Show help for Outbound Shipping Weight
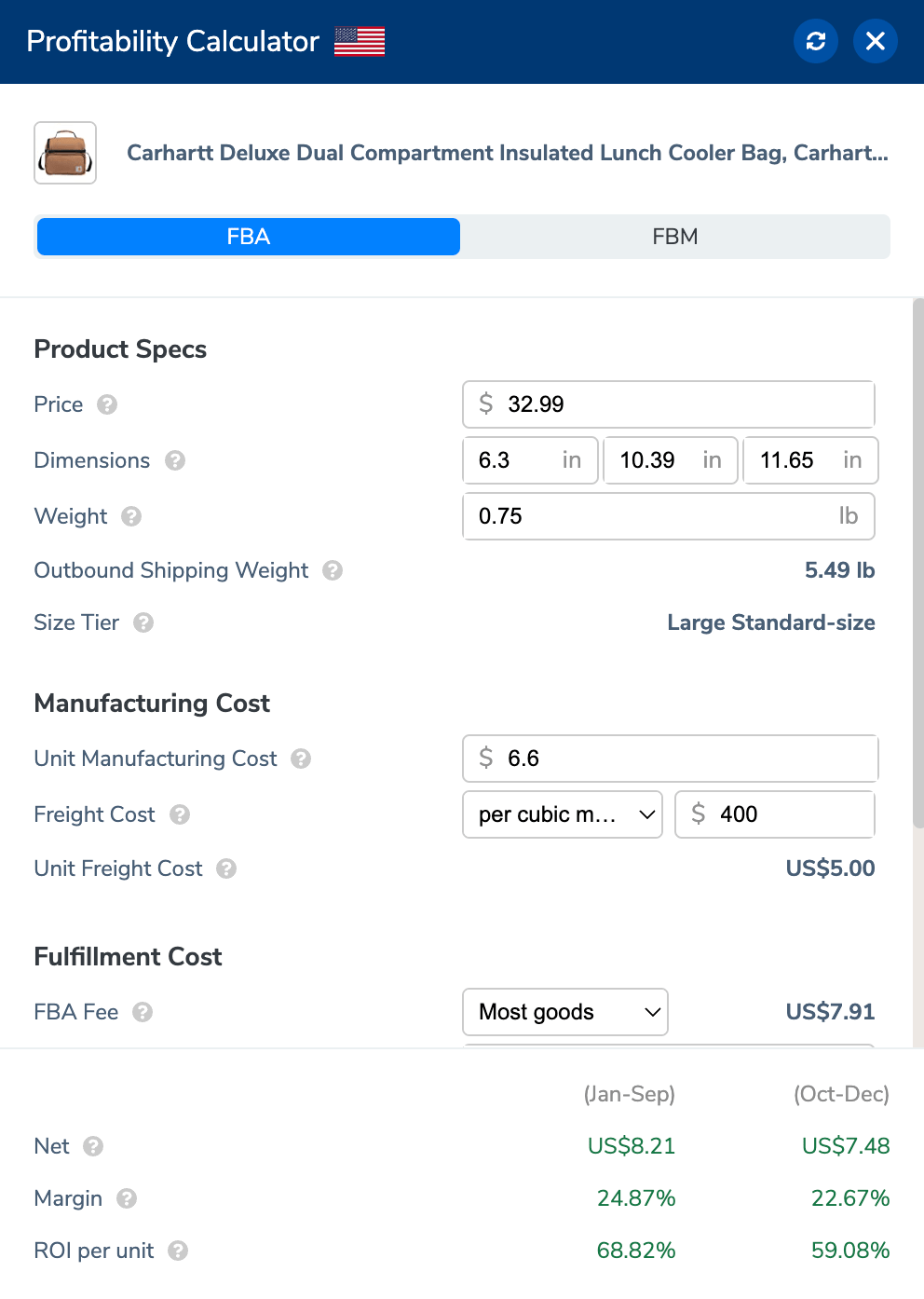Viewport: 924px width, 1299px height. (333, 570)
